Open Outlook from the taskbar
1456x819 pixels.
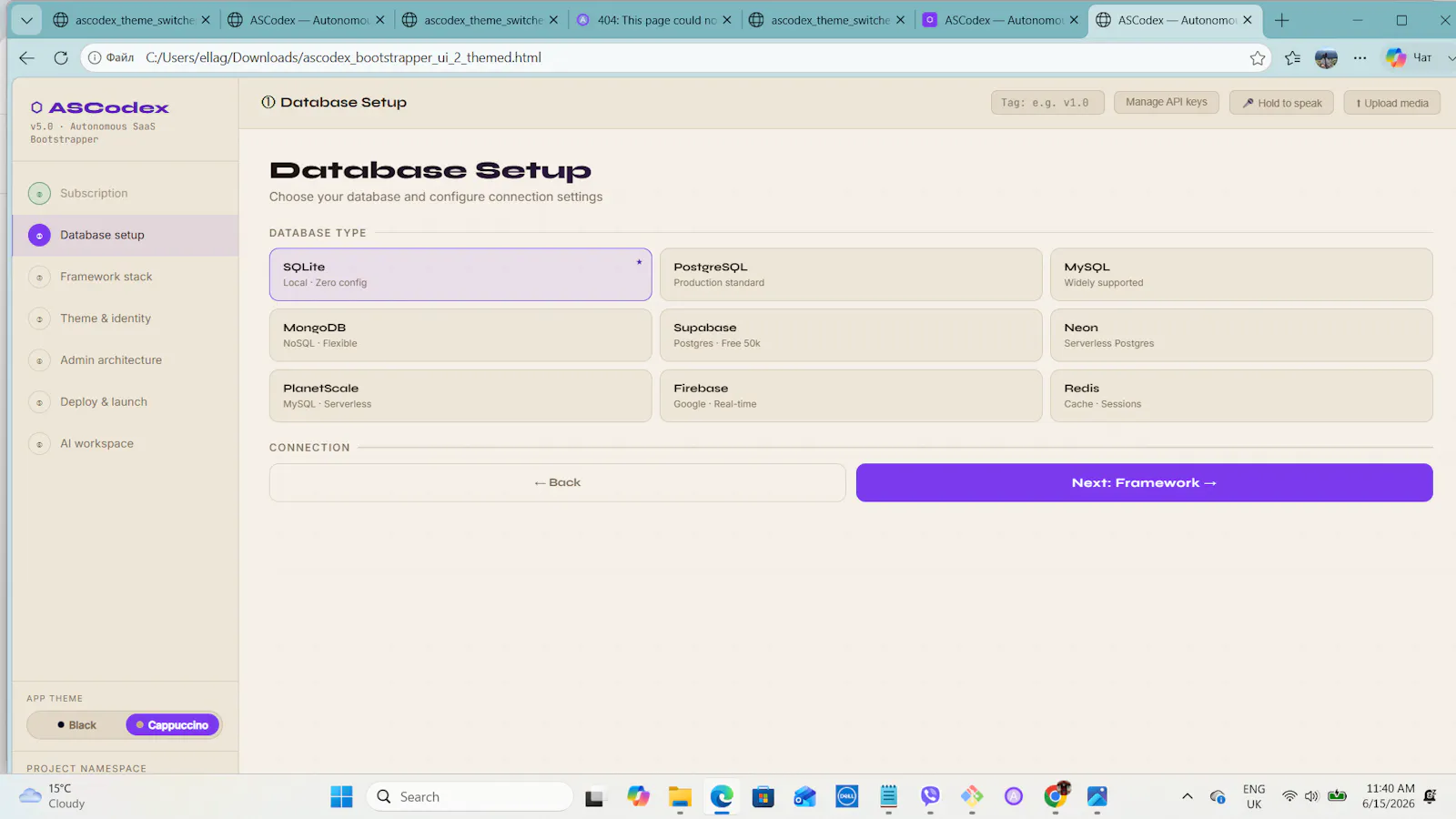coord(804,797)
